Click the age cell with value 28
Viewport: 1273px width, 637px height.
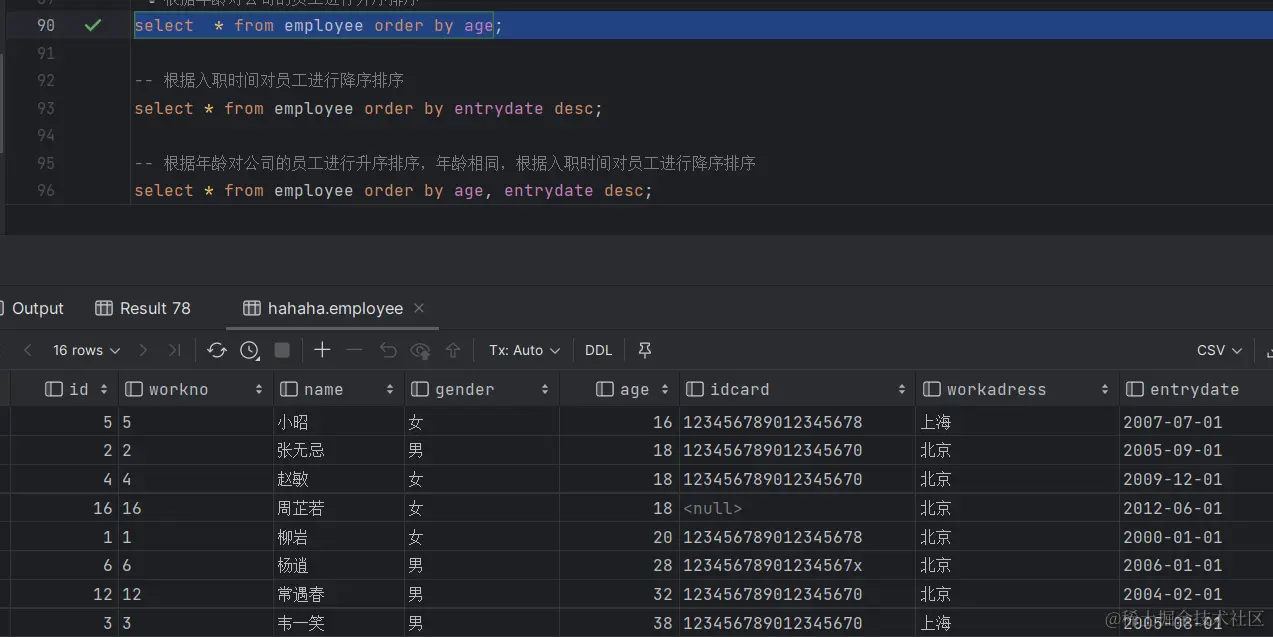618,565
